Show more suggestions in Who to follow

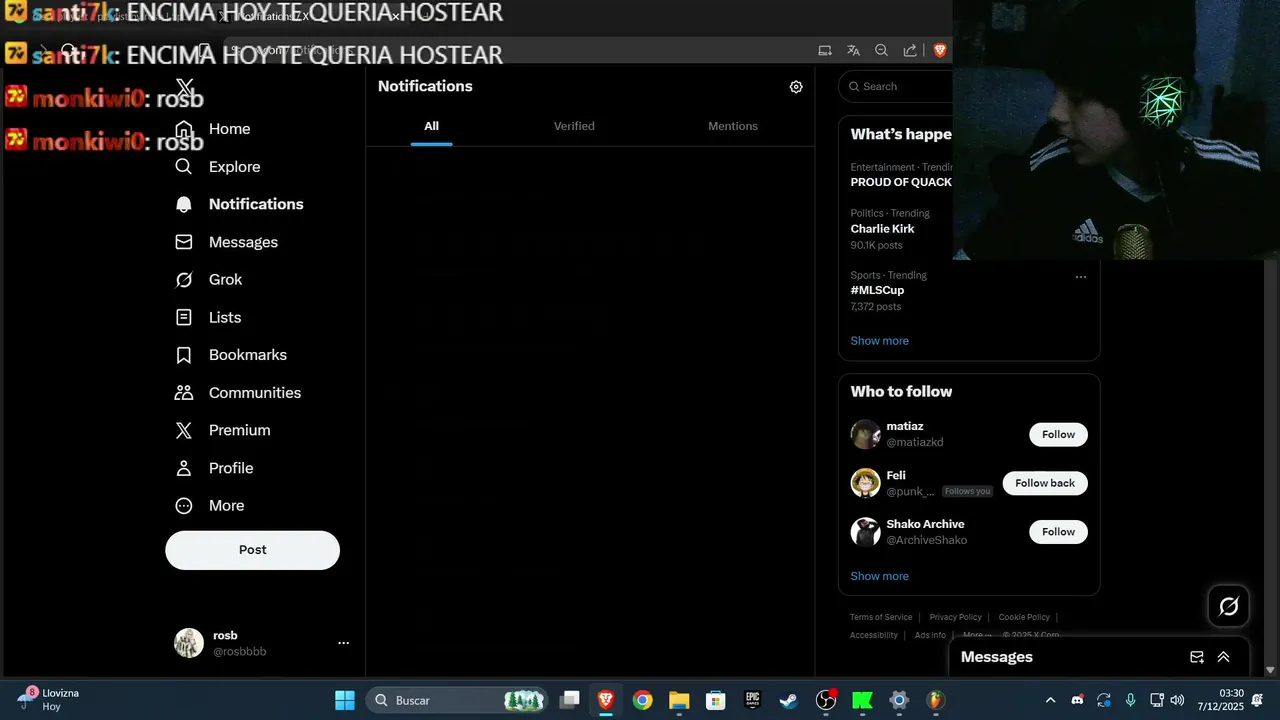(879, 576)
